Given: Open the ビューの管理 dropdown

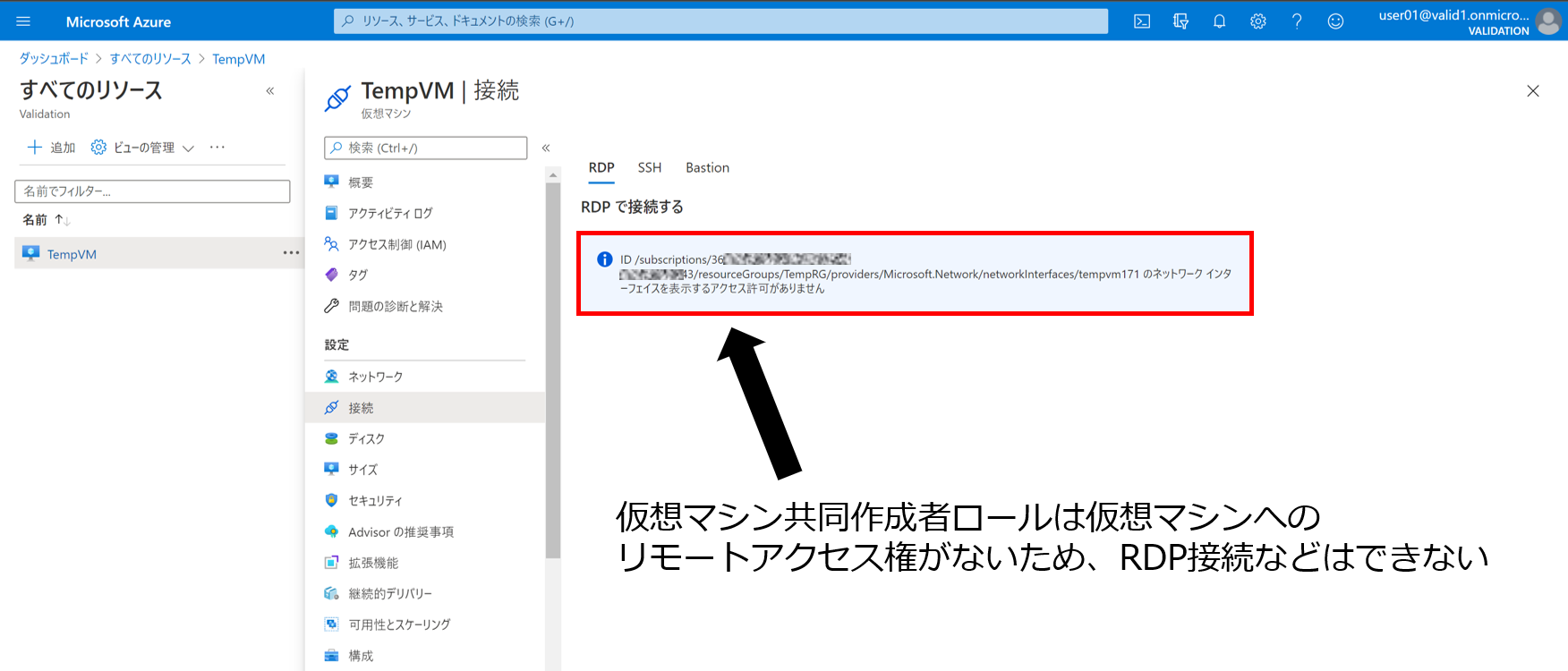Looking at the screenshot, I should click(x=142, y=148).
